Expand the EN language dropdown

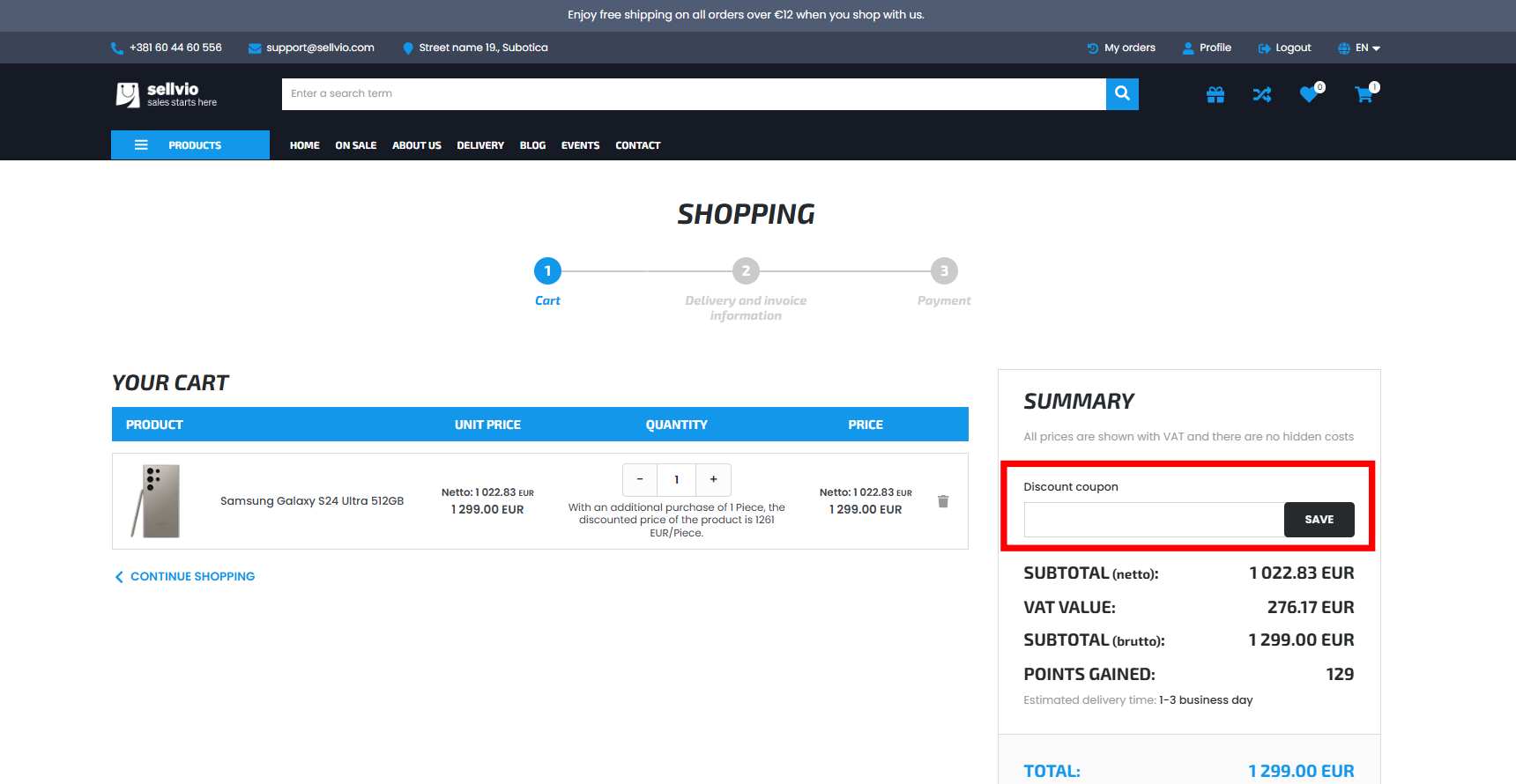pyautogui.click(x=1360, y=48)
